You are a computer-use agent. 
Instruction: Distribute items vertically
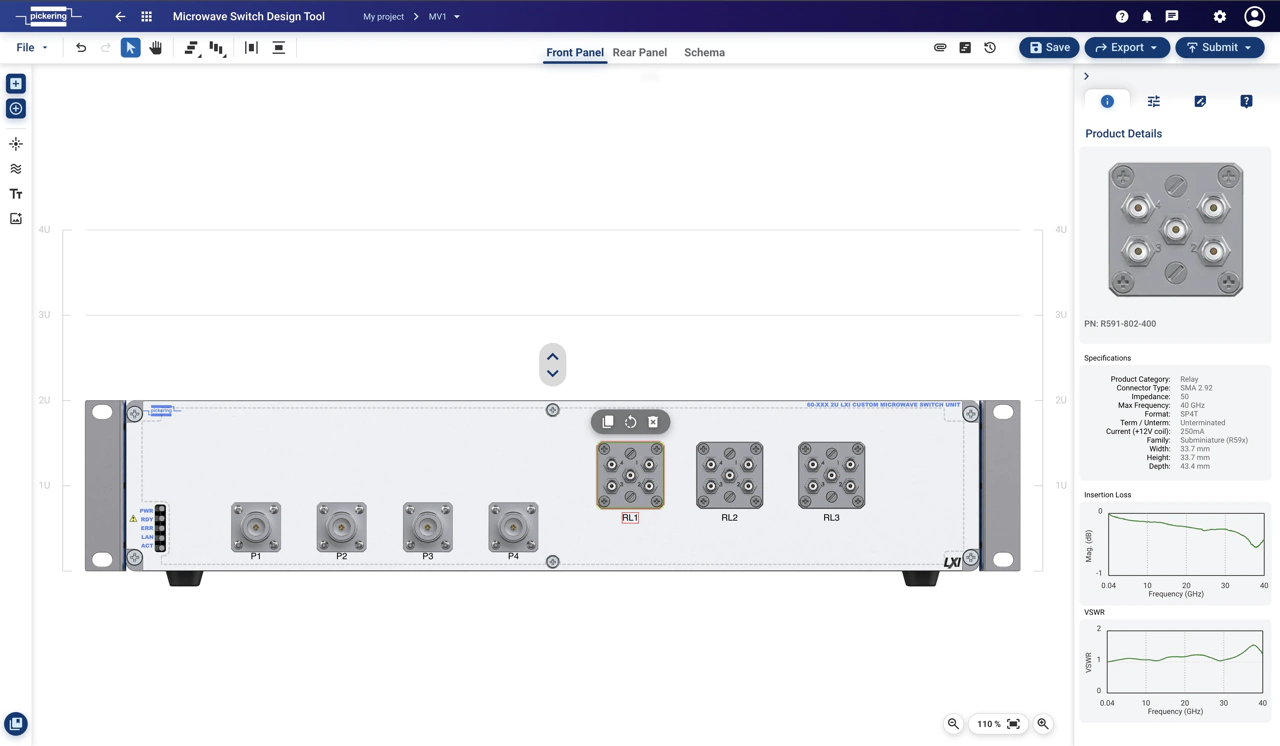coord(279,48)
